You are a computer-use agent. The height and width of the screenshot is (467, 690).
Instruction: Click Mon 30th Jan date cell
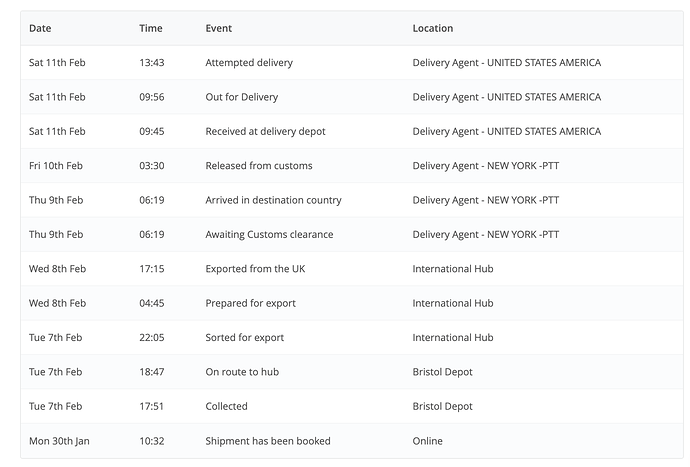click(x=59, y=441)
